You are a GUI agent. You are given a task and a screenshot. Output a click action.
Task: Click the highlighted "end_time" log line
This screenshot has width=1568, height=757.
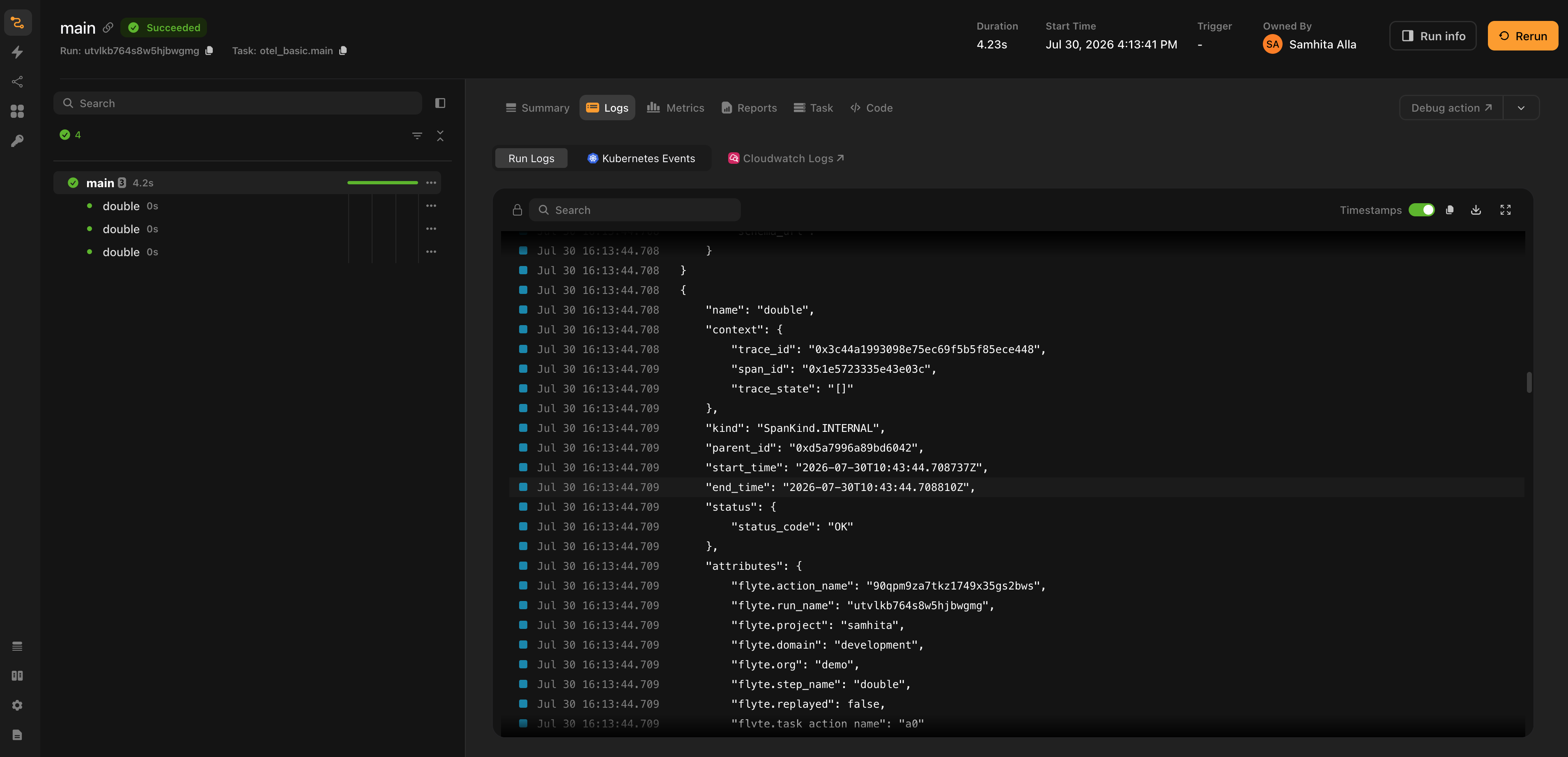pyautogui.click(x=1016, y=487)
